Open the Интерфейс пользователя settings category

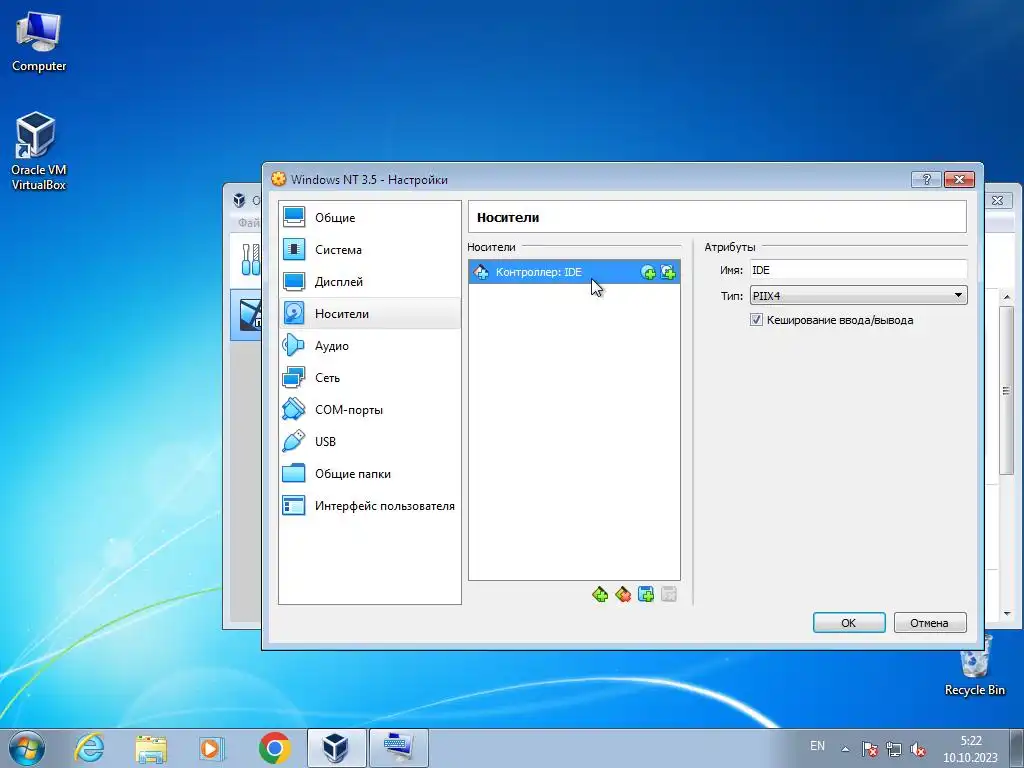point(370,505)
